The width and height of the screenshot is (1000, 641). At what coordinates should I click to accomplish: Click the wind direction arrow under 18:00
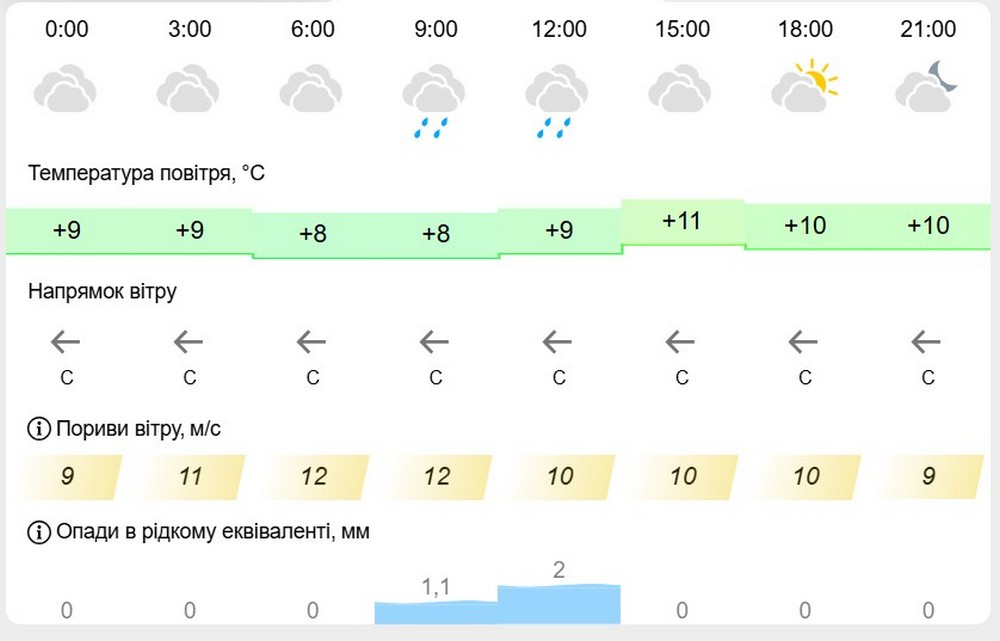click(803, 343)
